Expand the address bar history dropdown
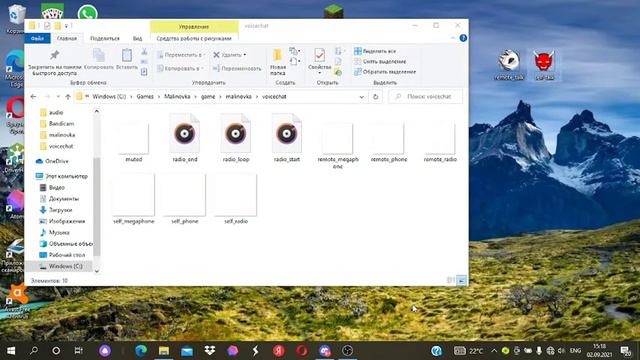Viewport: 640px width, 360px height. point(362,97)
